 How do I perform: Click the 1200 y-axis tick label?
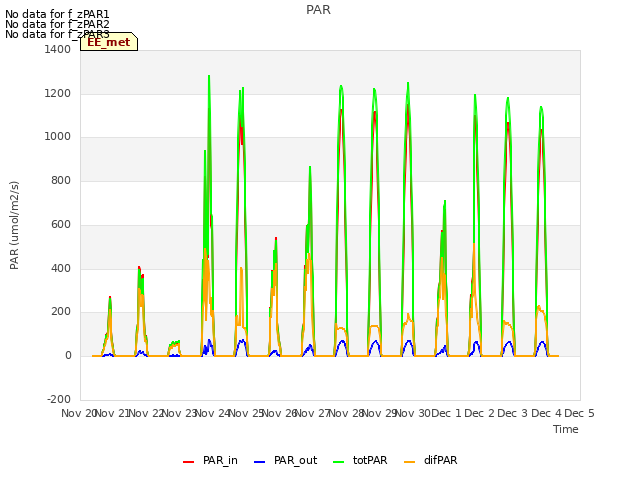[58, 93]
